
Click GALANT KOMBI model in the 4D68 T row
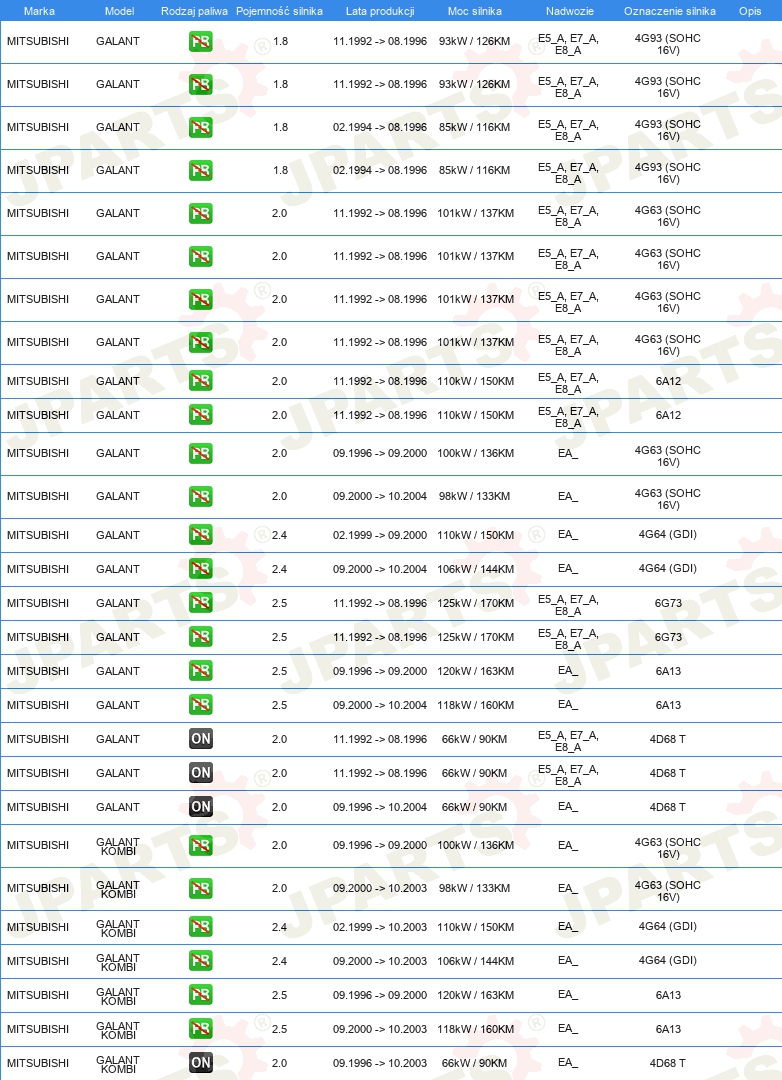tap(118, 1064)
